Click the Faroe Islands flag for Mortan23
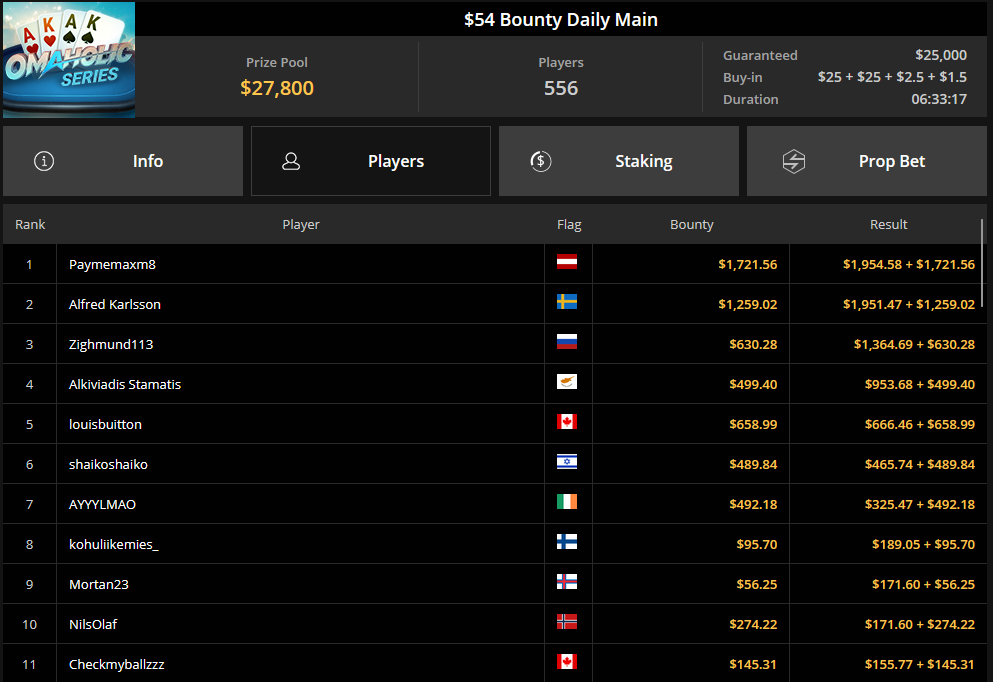Image resolution: width=993 pixels, height=682 pixels. pyautogui.click(x=567, y=581)
